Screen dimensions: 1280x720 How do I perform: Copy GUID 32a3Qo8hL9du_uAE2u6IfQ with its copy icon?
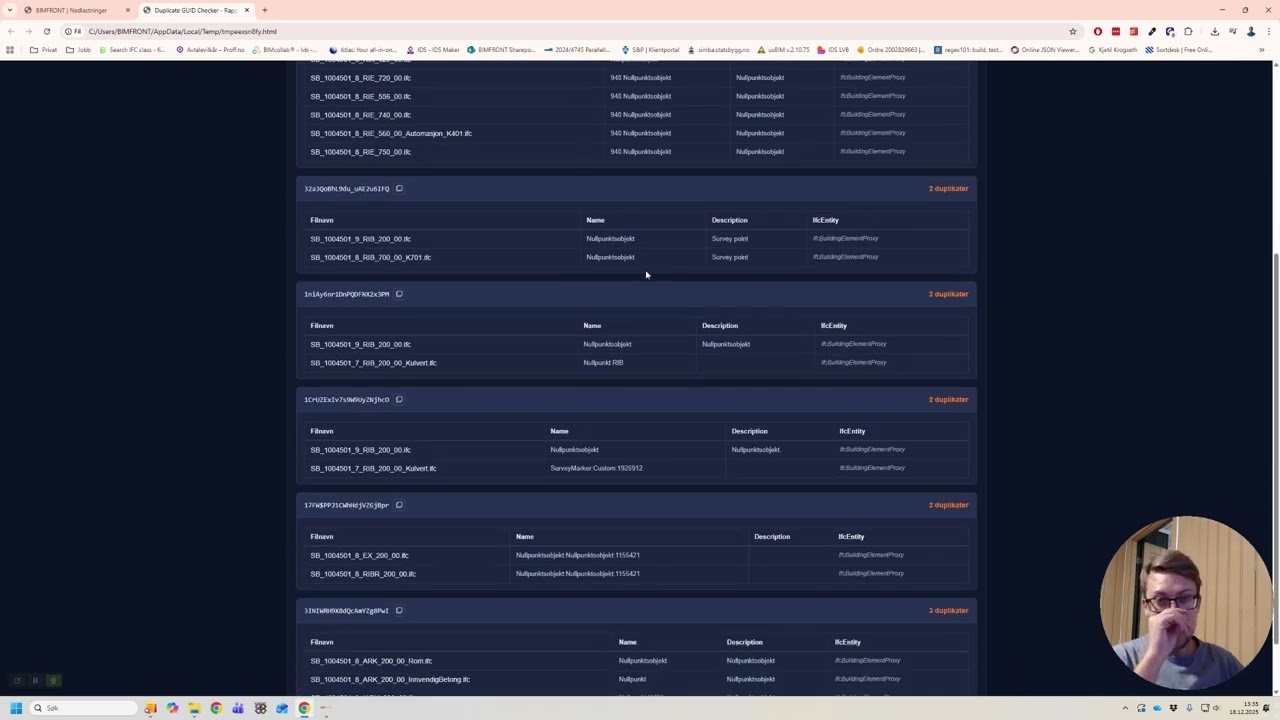399,188
